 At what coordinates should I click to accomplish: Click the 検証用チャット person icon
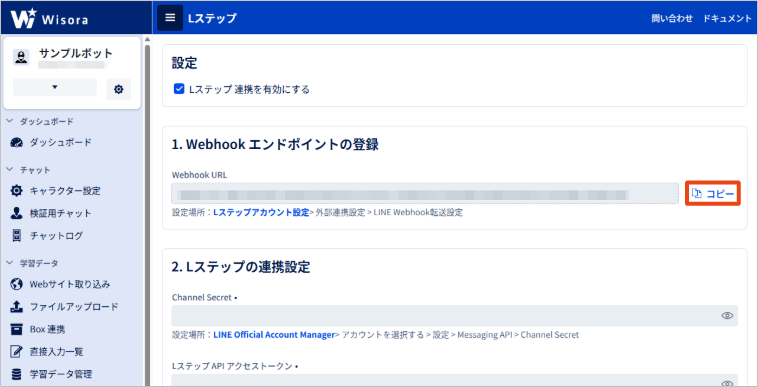tap(16, 214)
